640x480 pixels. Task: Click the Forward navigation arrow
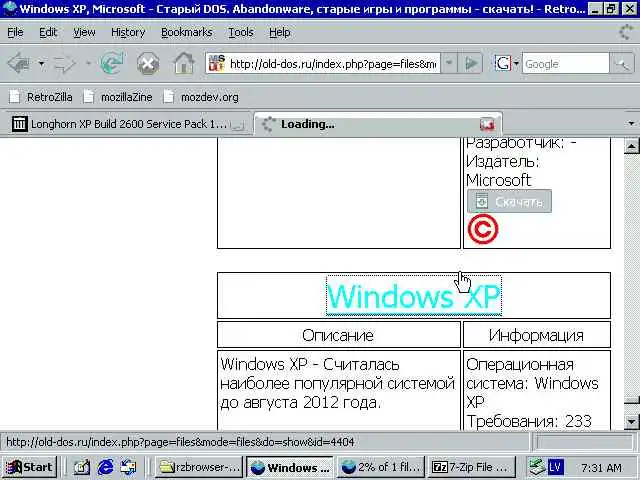[x=64, y=64]
